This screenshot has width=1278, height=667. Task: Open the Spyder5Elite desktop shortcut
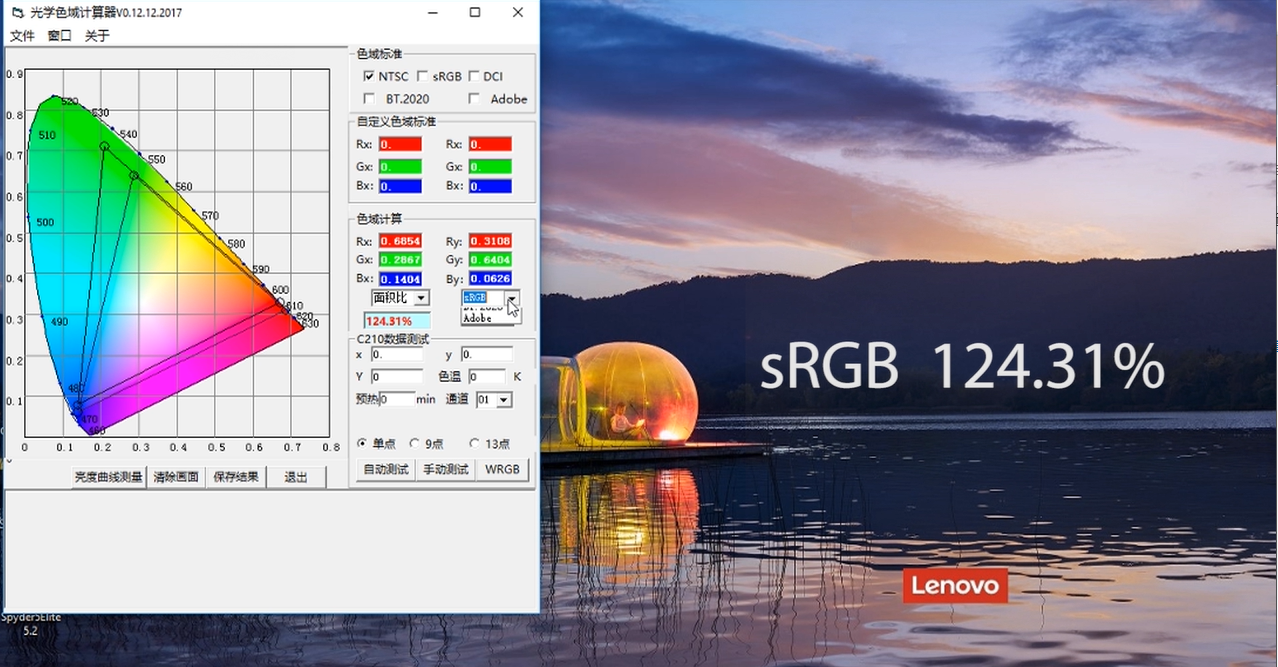30,623
